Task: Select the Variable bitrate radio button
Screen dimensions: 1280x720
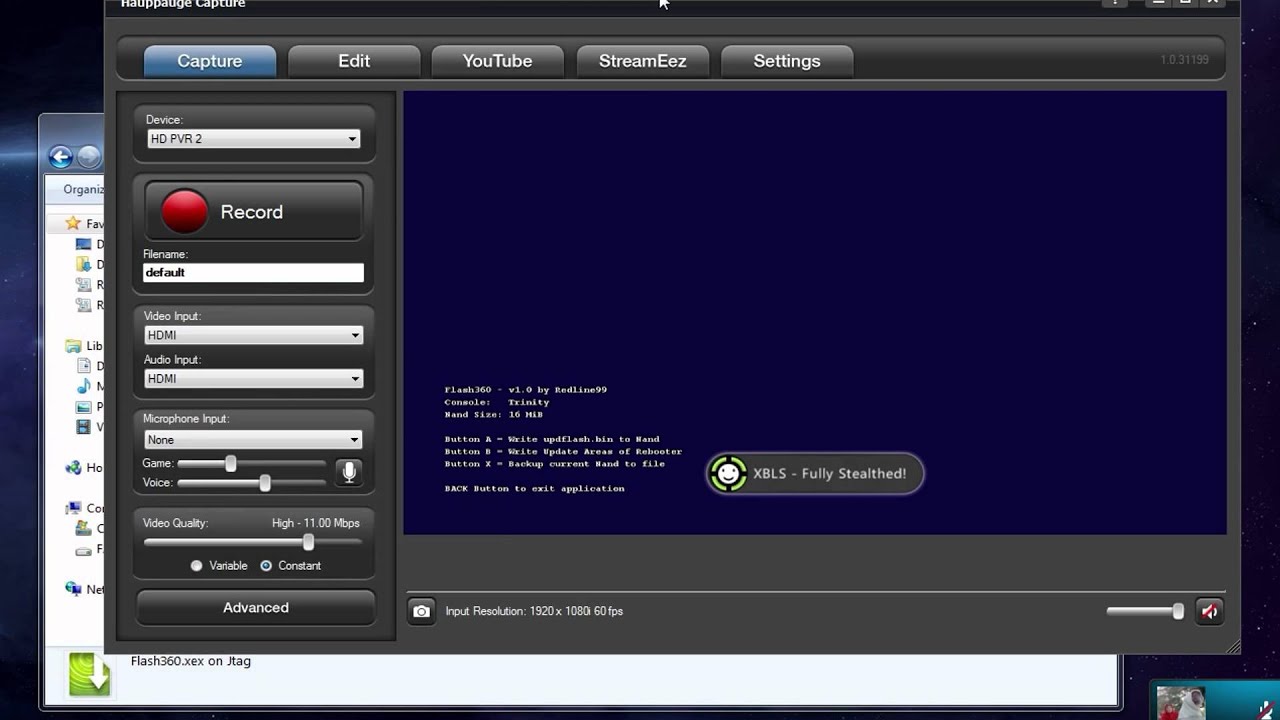Action: [x=197, y=566]
